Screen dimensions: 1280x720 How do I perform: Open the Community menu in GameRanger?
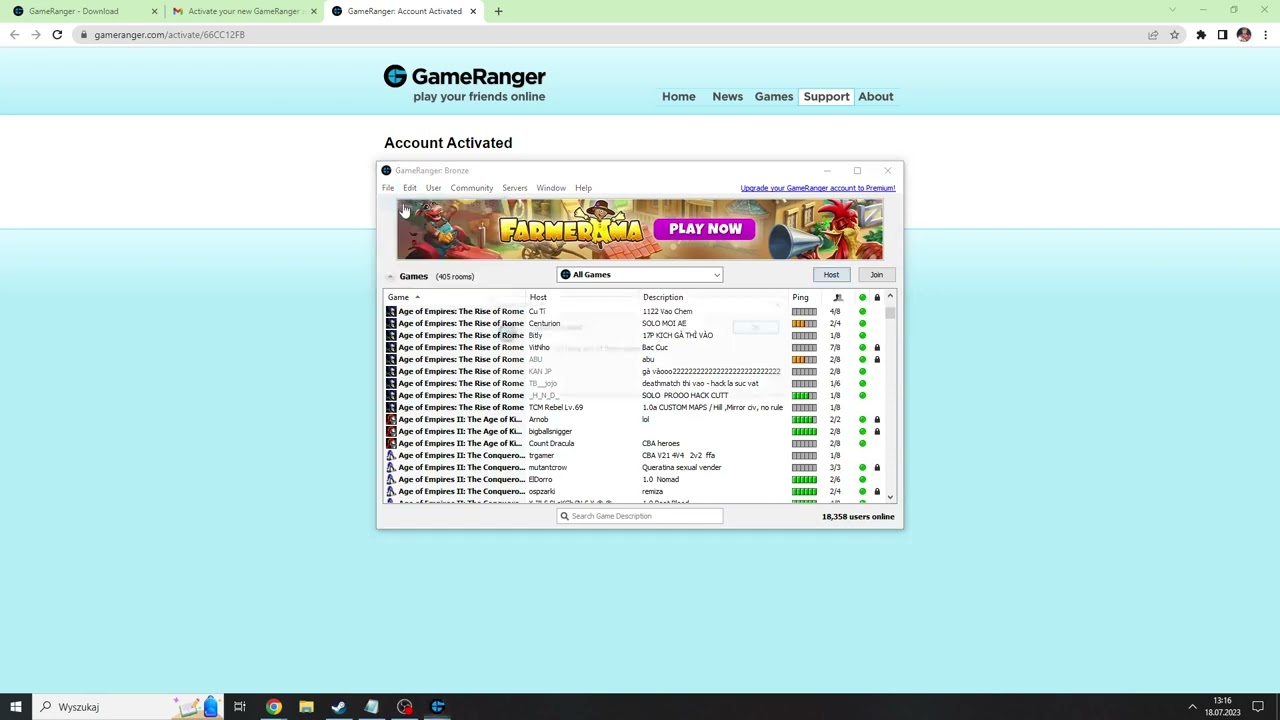point(471,188)
